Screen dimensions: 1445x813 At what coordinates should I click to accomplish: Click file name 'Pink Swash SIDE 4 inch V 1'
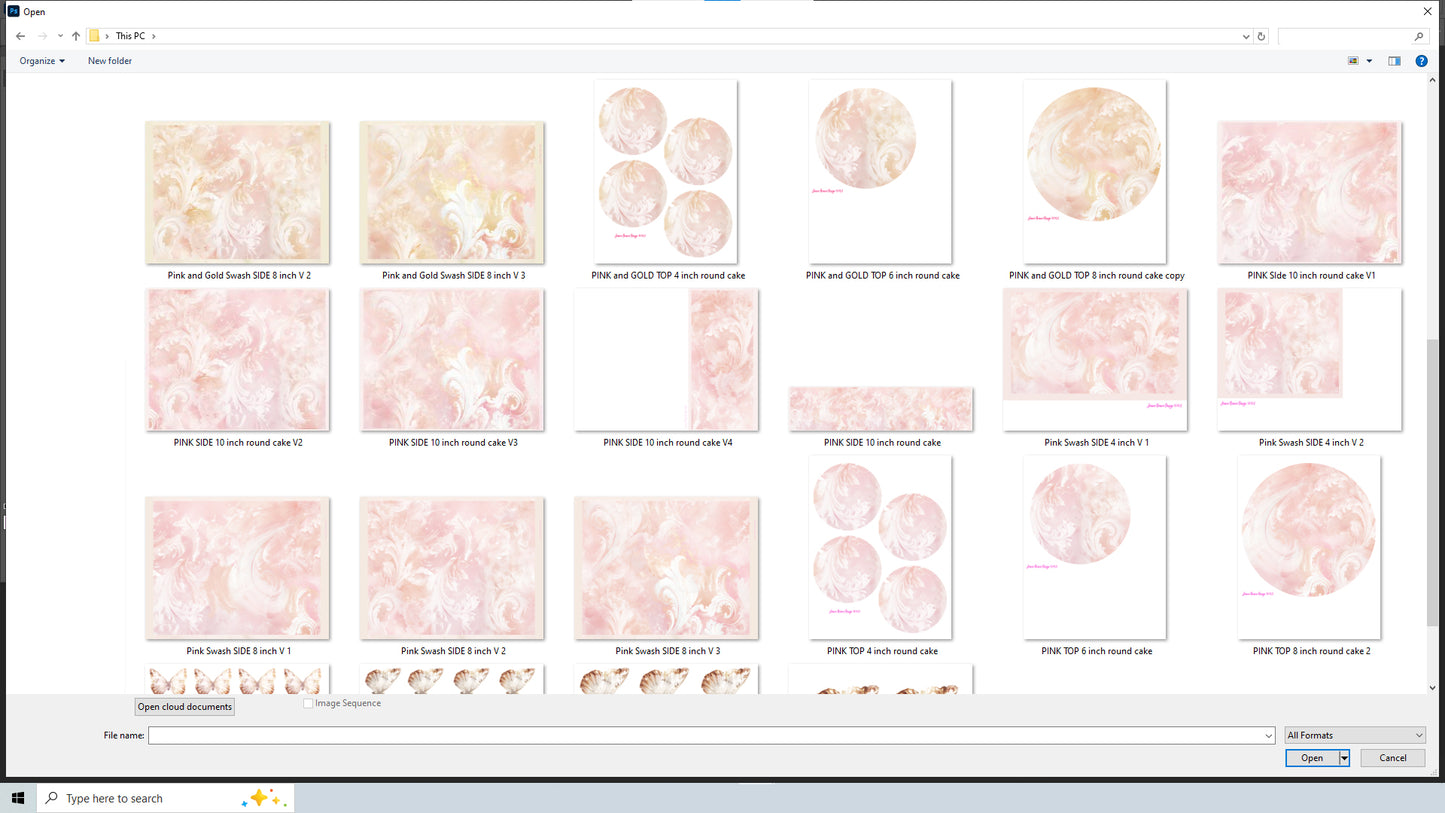1097,442
